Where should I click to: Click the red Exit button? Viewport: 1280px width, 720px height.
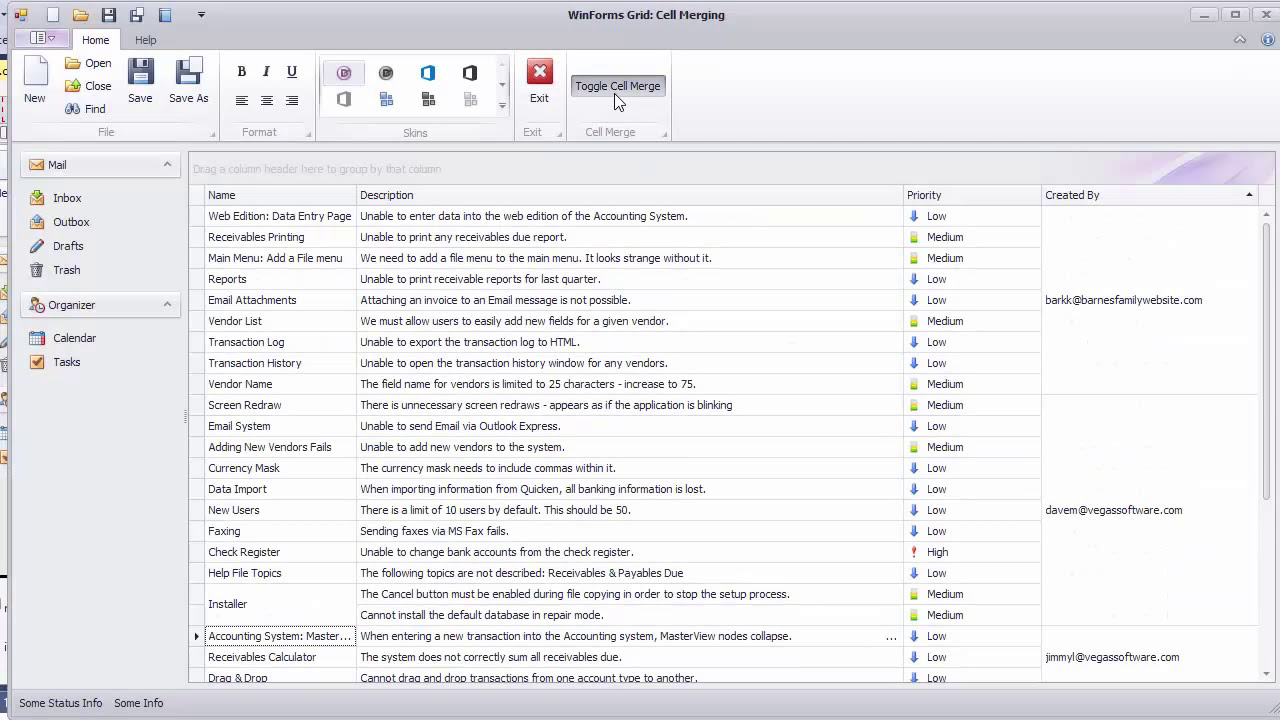(x=539, y=81)
